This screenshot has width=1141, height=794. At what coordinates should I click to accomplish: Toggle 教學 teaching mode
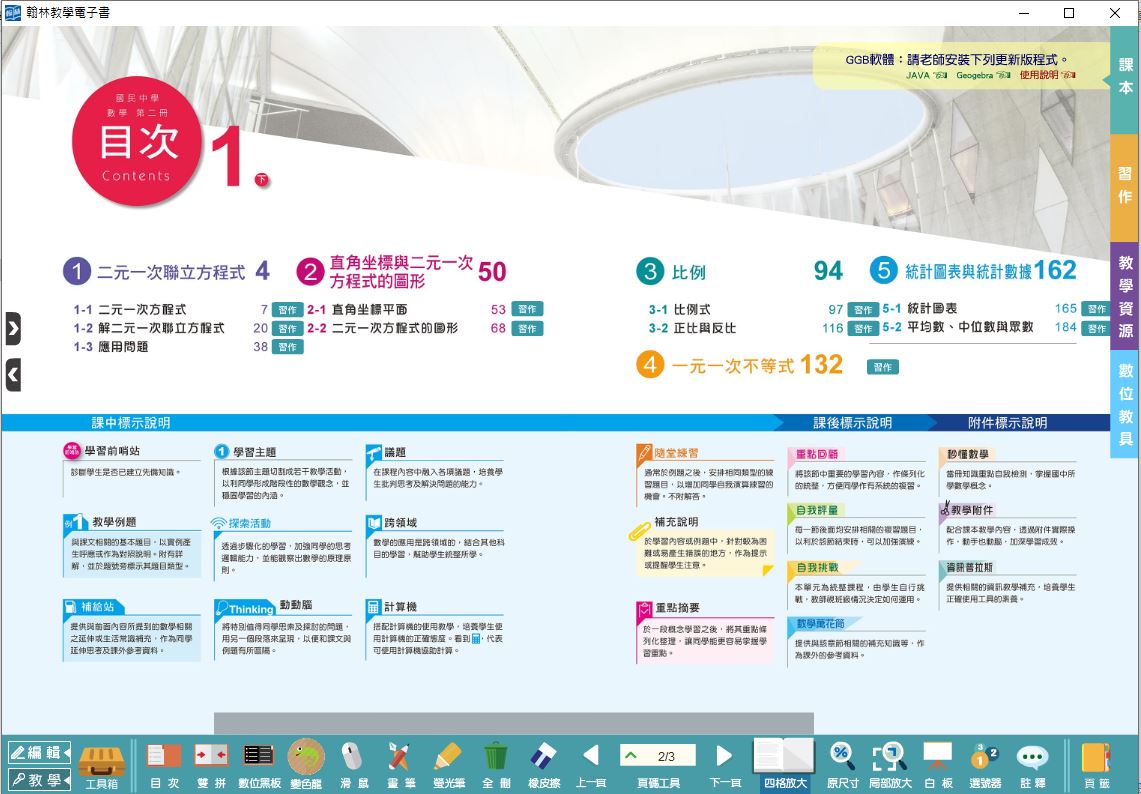[x=38, y=780]
